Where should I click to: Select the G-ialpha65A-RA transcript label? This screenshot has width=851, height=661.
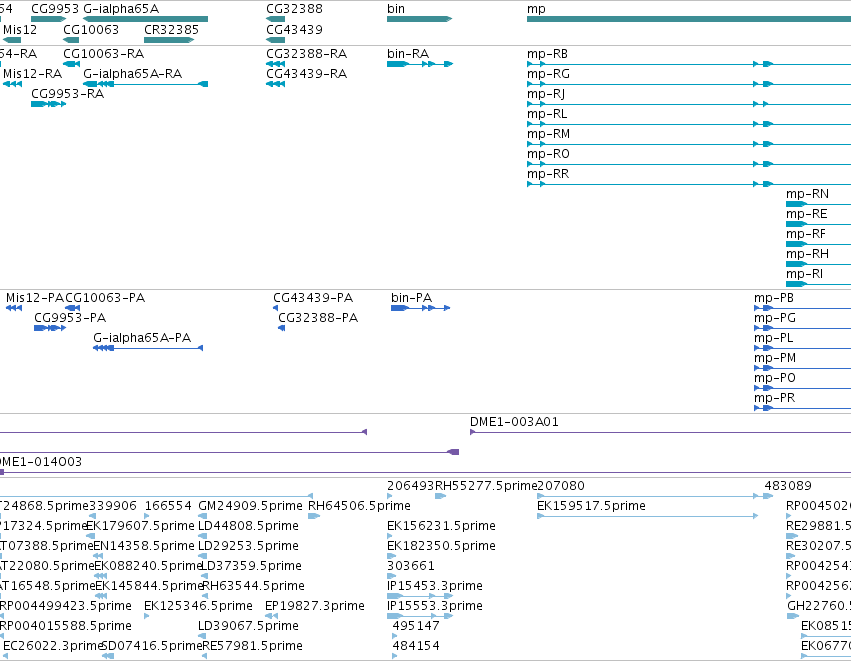click(x=132, y=74)
